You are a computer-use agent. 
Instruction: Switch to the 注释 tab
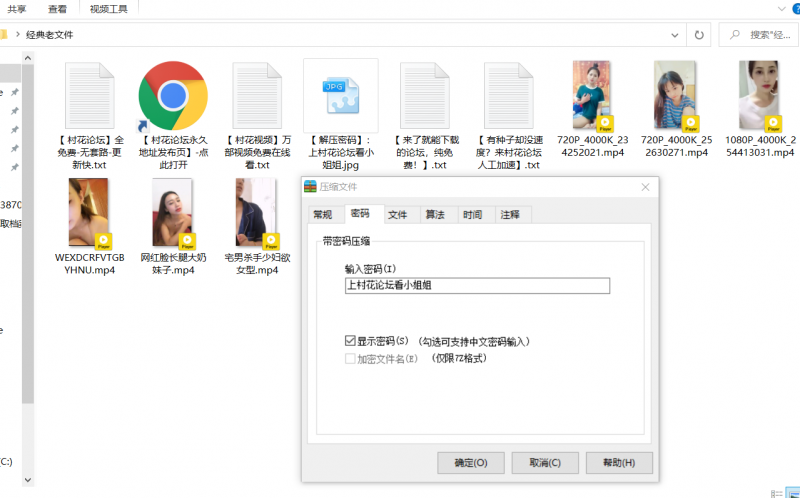tap(510, 214)
